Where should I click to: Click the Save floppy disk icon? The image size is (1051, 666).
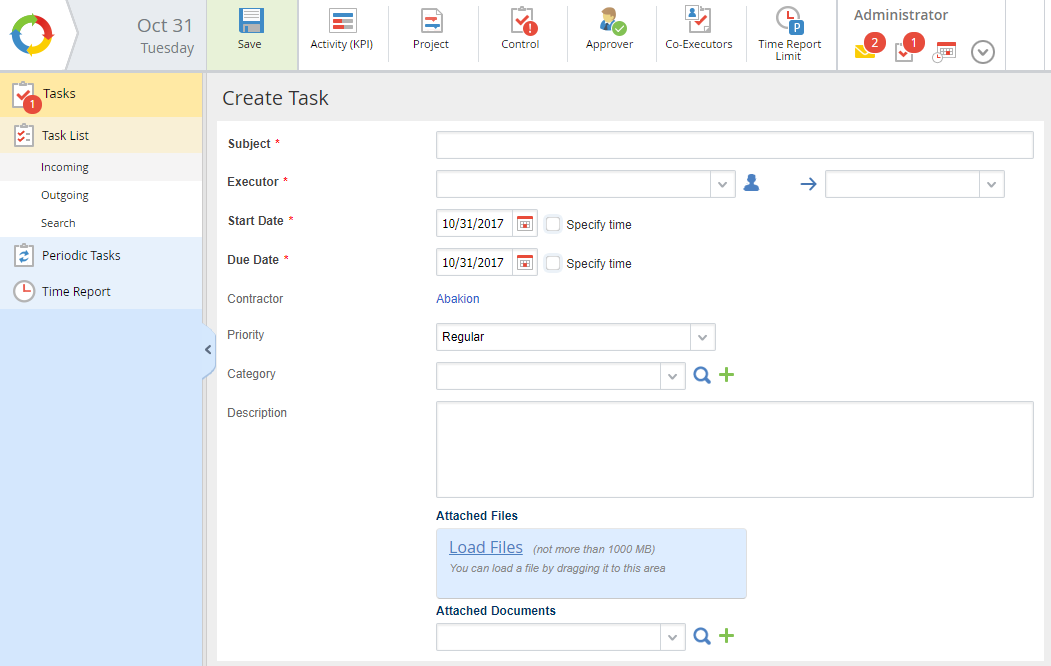pyautogui.click(x=250, y=22)
